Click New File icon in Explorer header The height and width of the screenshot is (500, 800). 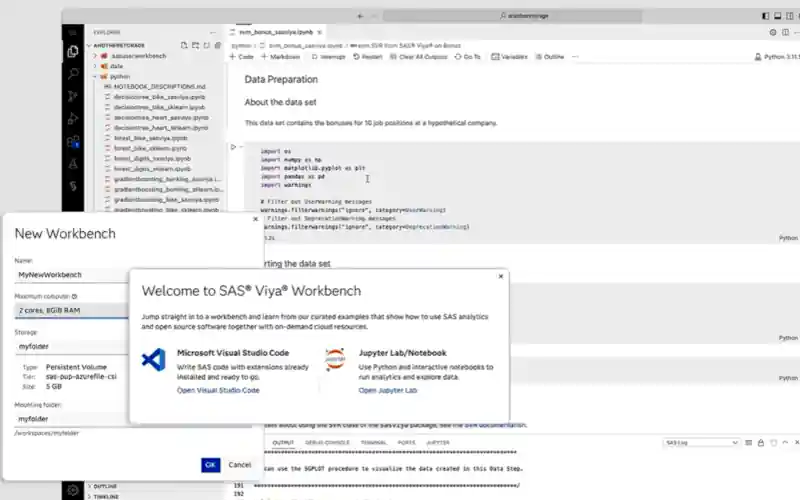pos(184,45)
